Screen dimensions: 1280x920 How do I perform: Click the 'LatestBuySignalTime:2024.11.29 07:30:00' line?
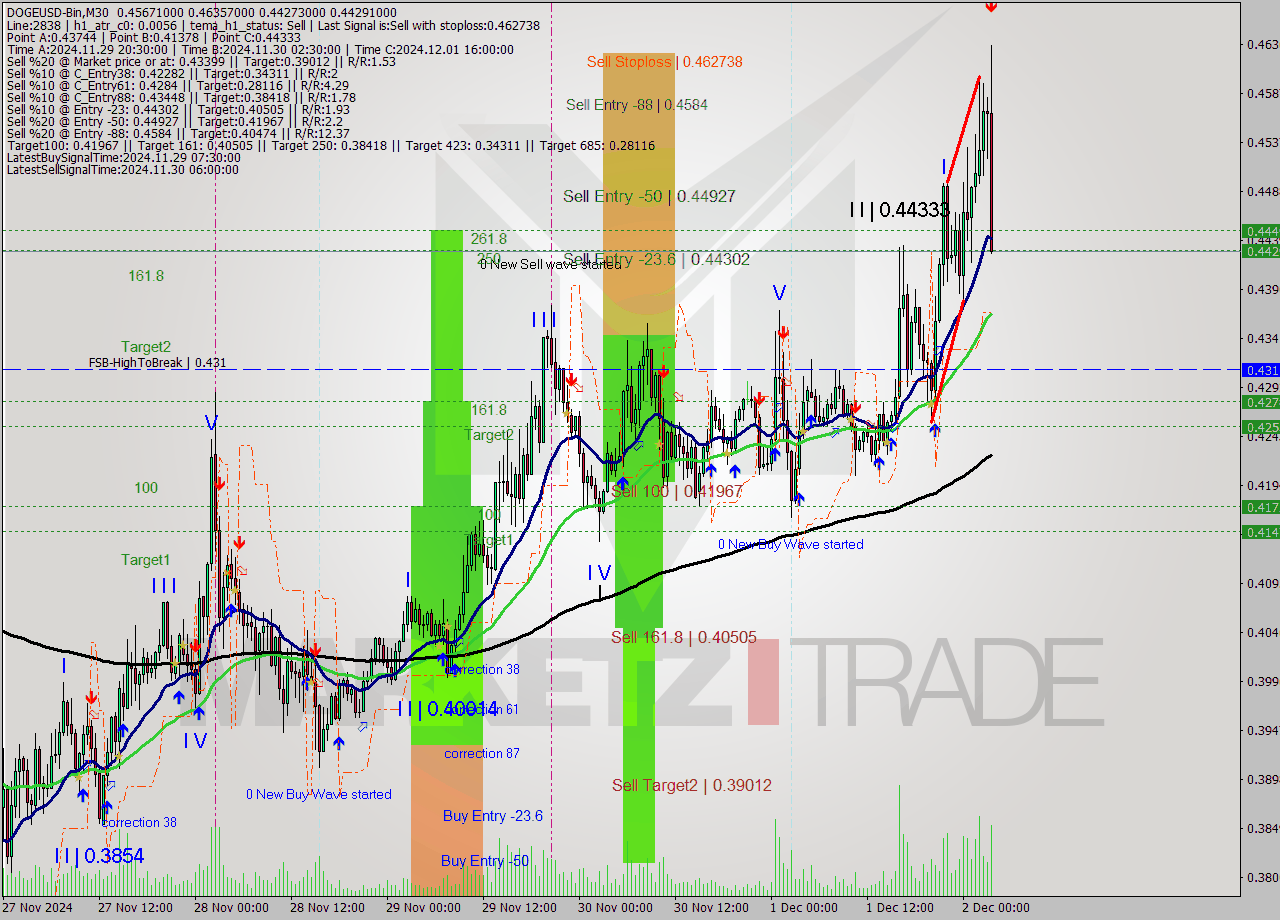point(123,157)
